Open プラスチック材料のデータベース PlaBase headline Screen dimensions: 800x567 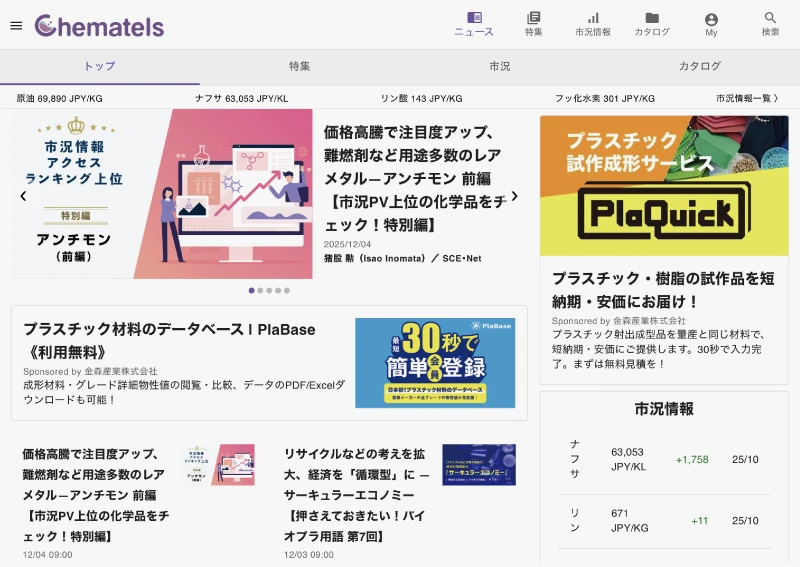point(169,340)
